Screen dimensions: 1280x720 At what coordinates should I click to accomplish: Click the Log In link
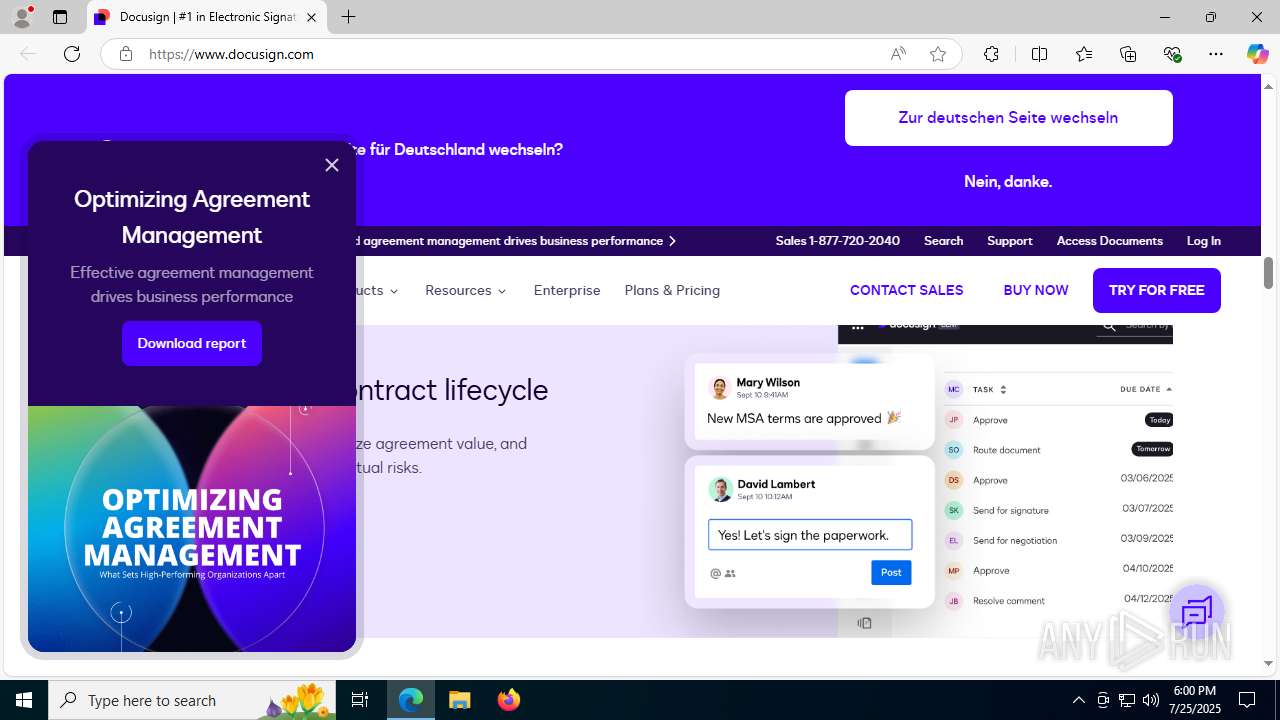1203,241
